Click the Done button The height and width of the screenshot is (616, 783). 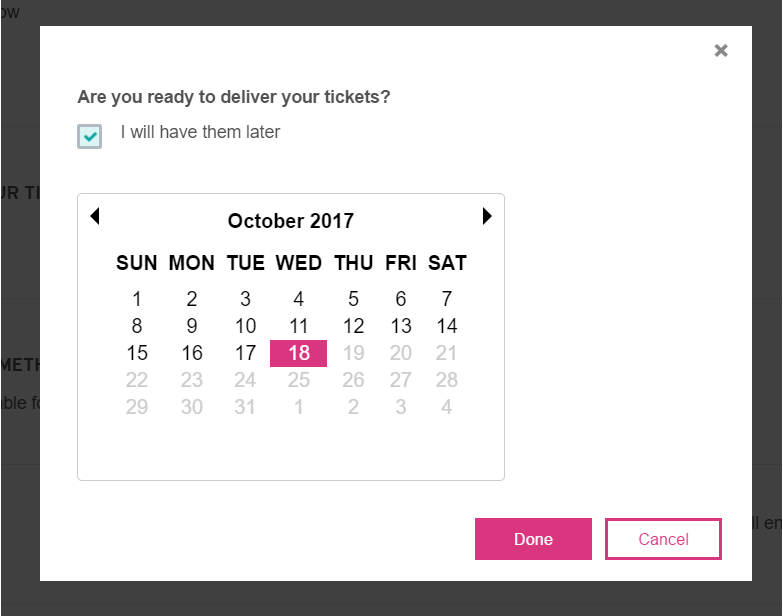533,539
